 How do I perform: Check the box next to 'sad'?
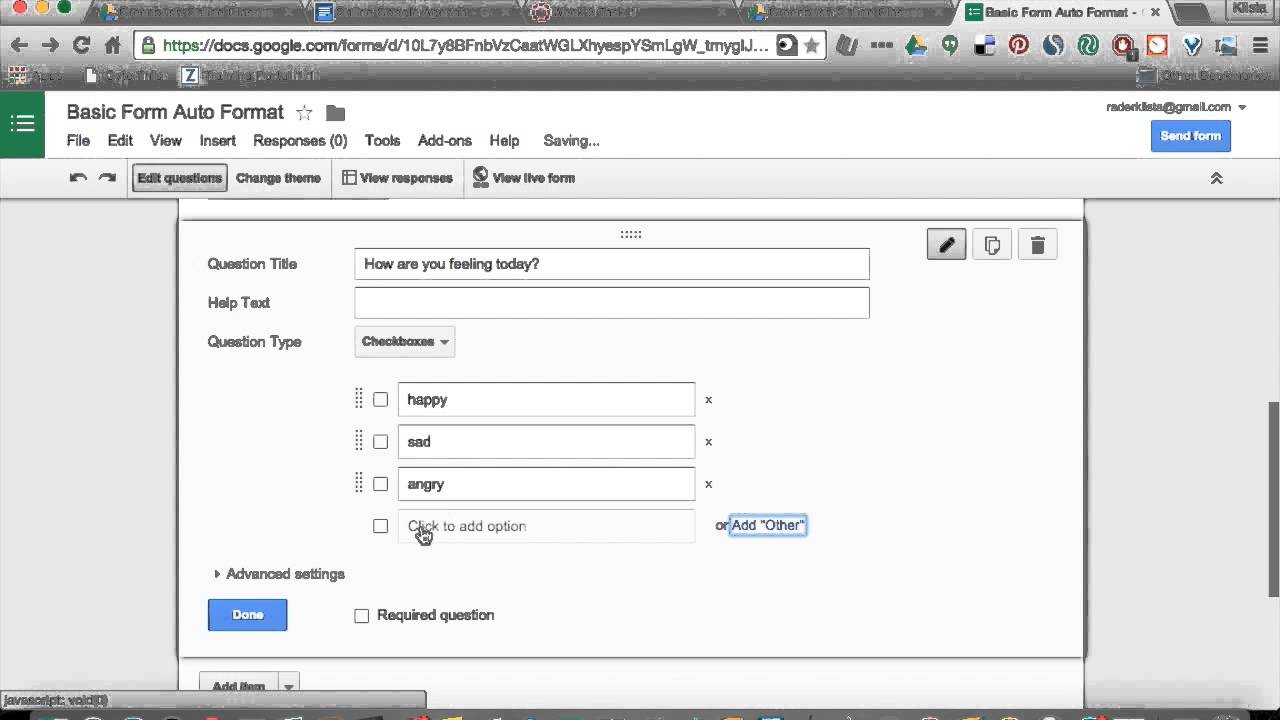pos(381,442)
